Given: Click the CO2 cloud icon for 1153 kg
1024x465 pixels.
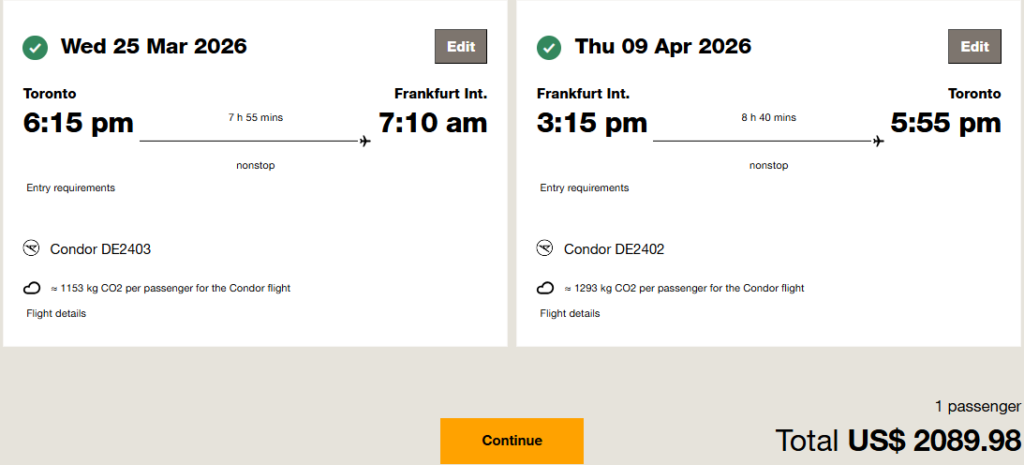Looking at the screenshot, I should pyautogui.click(x=32, y=288).
